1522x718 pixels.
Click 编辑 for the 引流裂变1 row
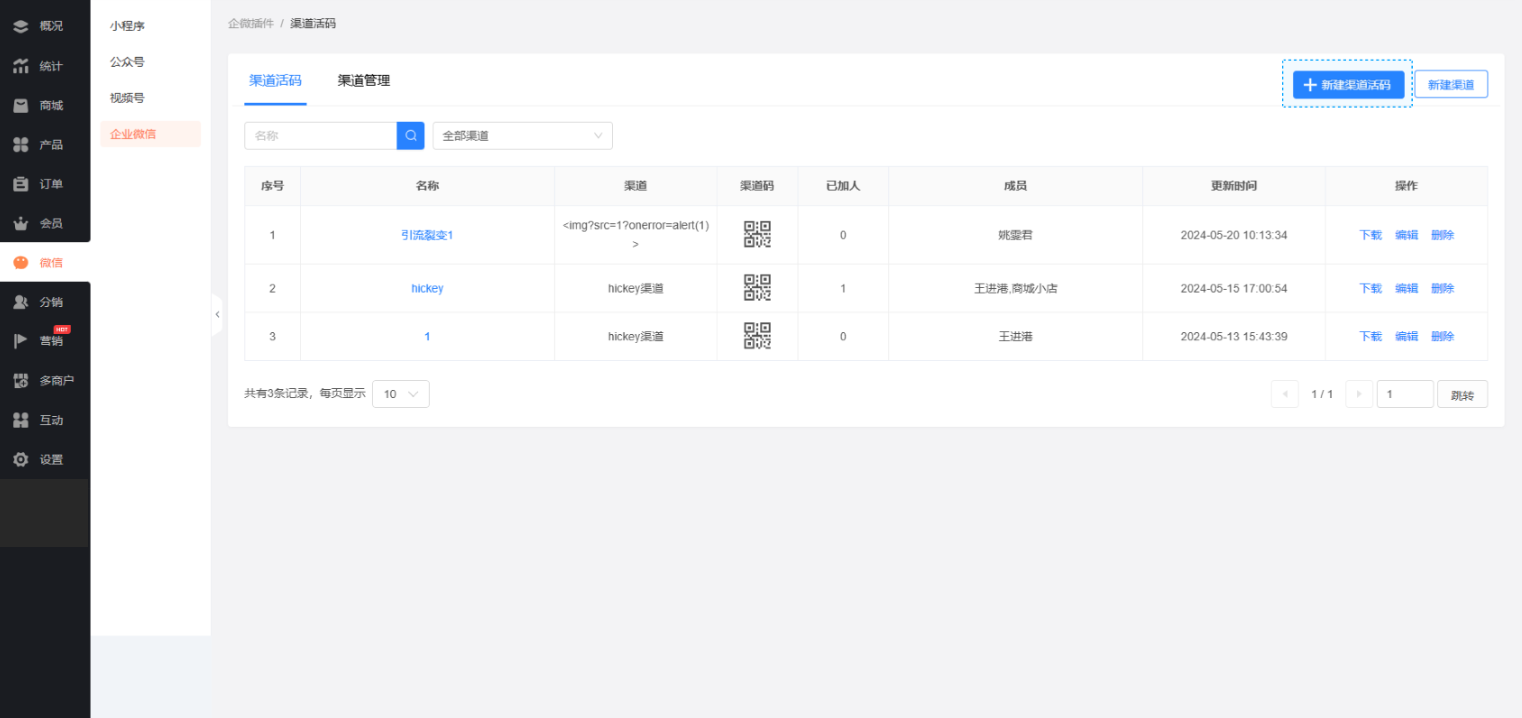point(1406,235)
